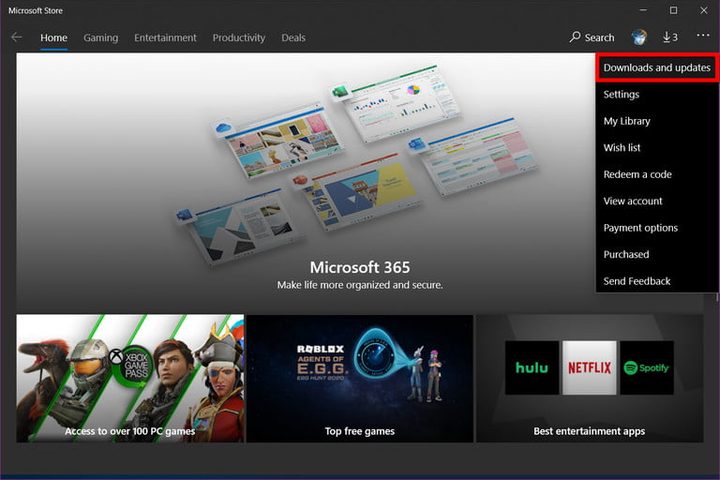Click the Spotify logo

pos(647,367)
